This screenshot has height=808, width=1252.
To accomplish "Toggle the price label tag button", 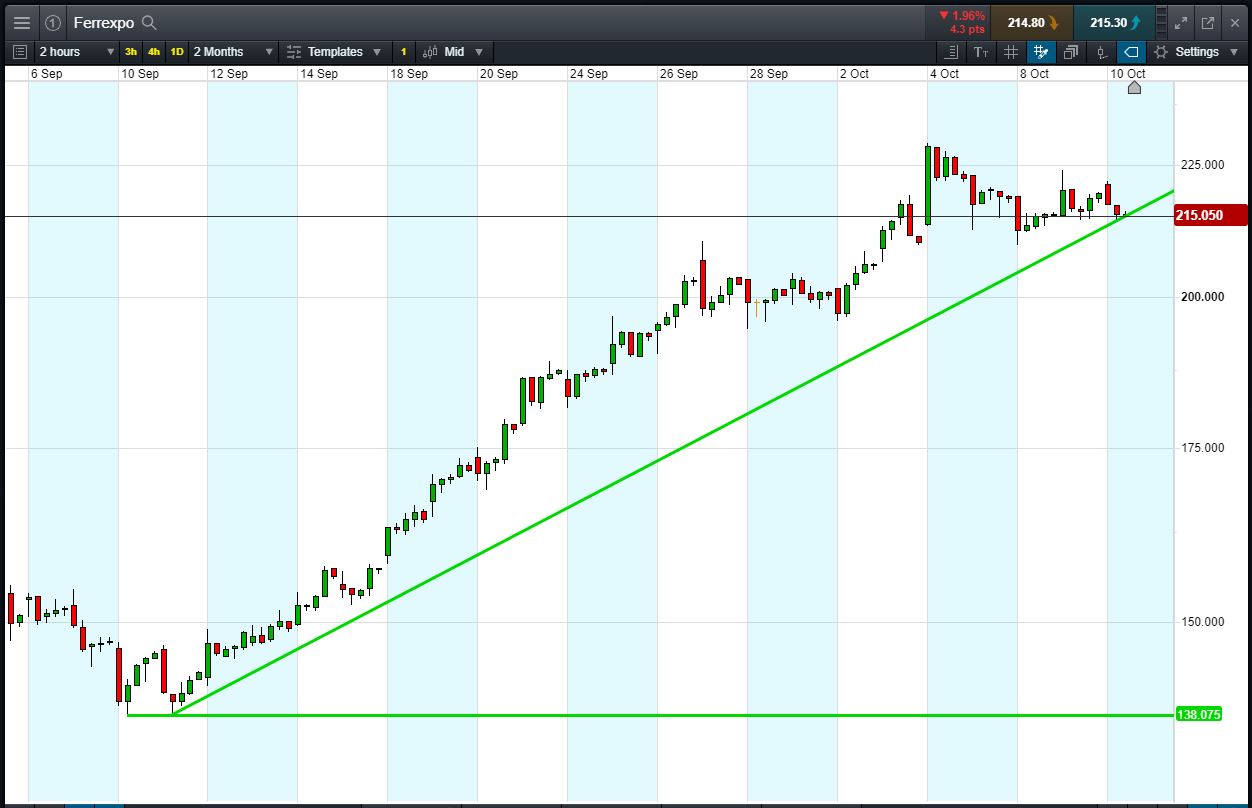I will [x=1131, y=52].
